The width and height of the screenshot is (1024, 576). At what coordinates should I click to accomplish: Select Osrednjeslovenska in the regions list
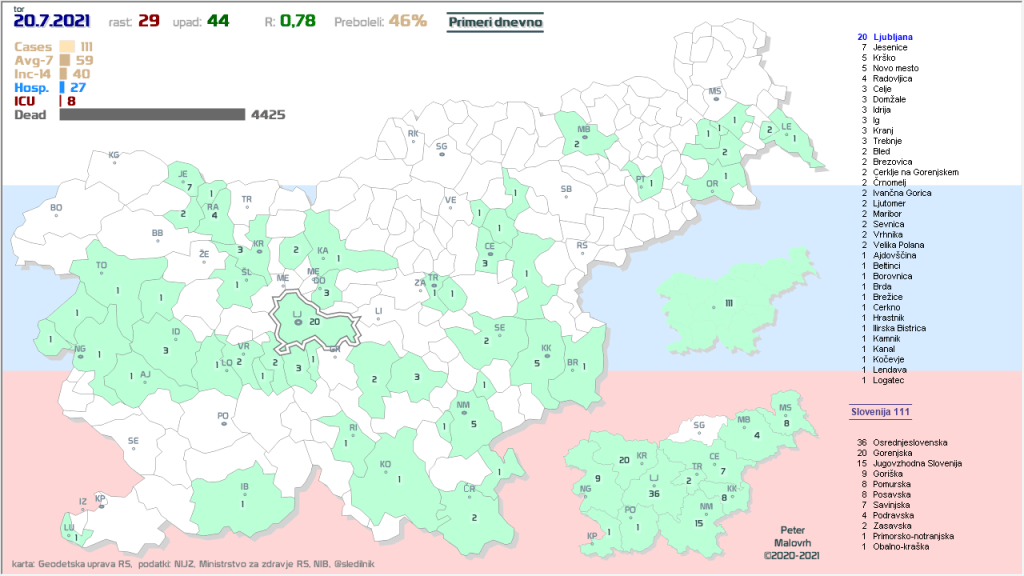[909, 441]
